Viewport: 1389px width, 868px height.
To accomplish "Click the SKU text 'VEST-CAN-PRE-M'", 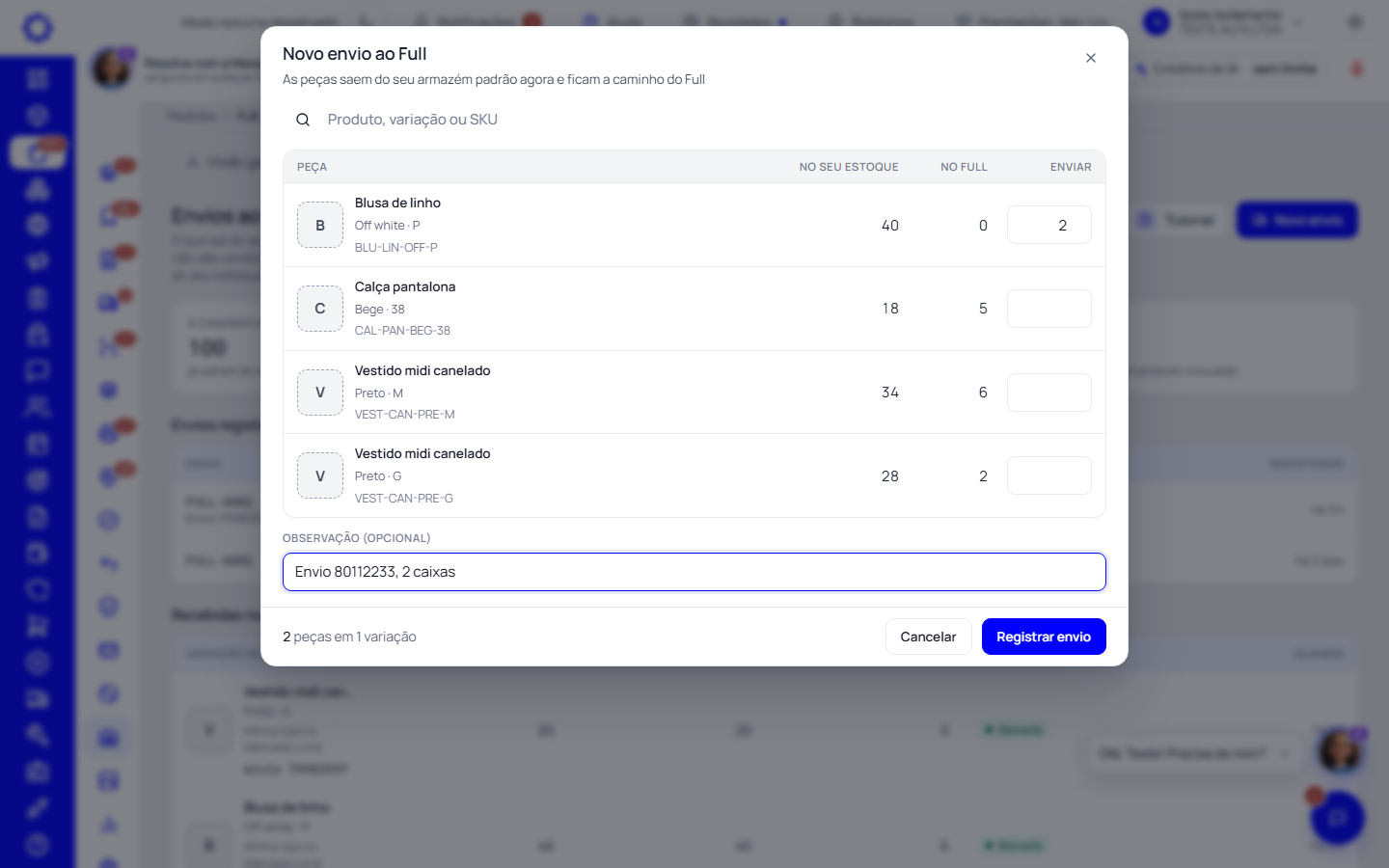I will (405, 415).
